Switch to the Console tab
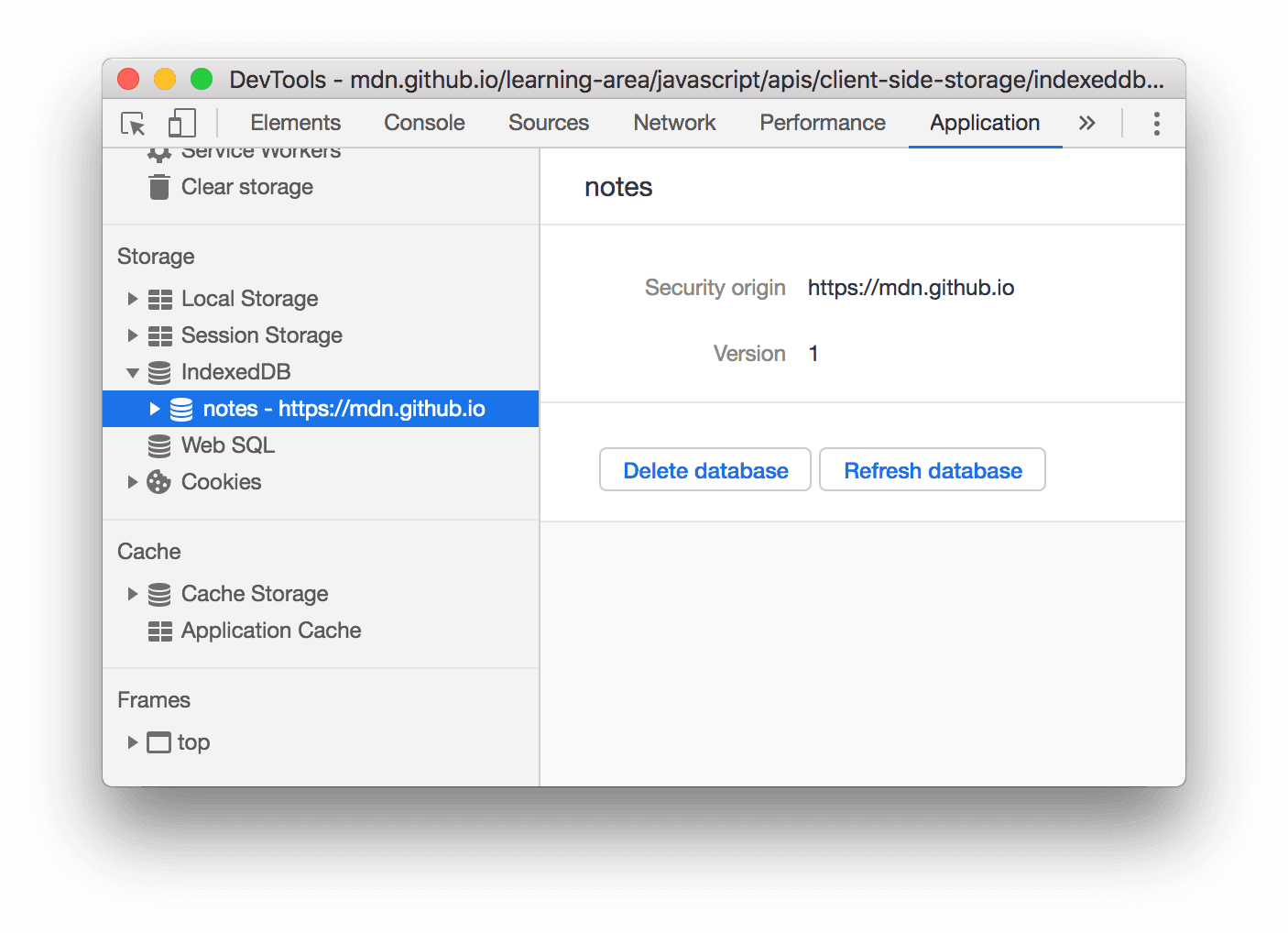The image size is (1288, 933). tap(423, 122)
